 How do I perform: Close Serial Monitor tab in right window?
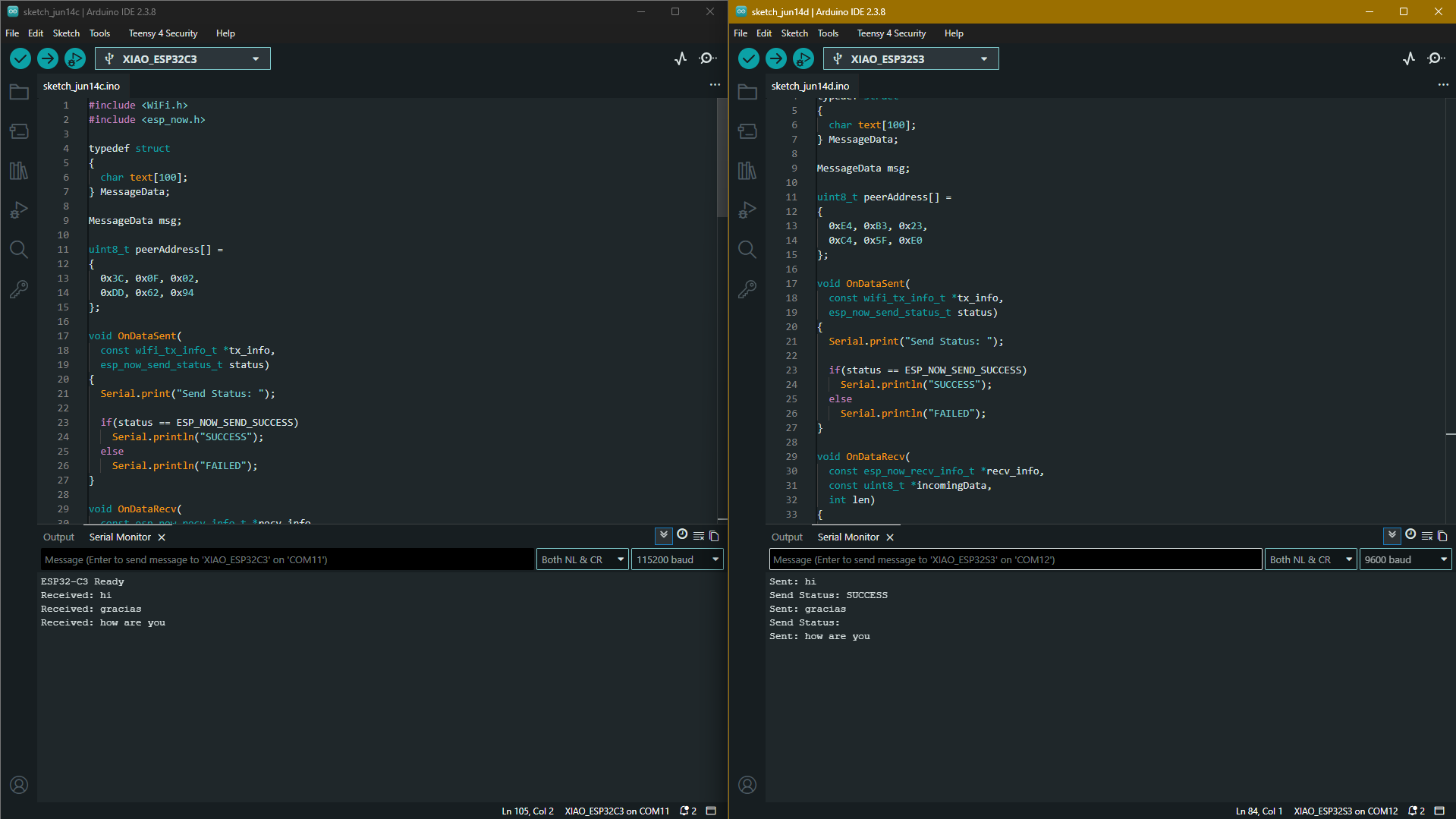tap(890, 537)
